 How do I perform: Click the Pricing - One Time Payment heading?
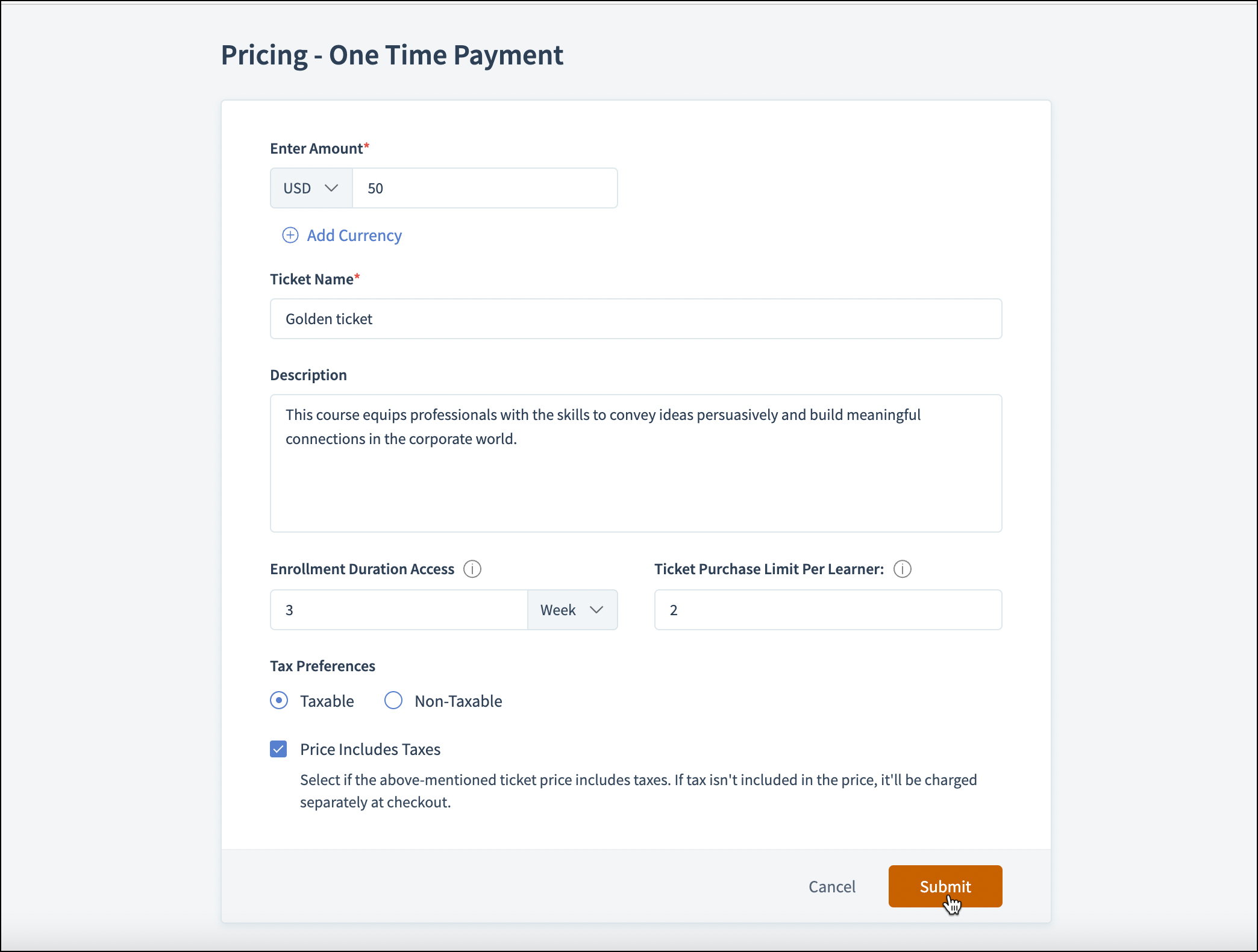click(x=392, y=55)
